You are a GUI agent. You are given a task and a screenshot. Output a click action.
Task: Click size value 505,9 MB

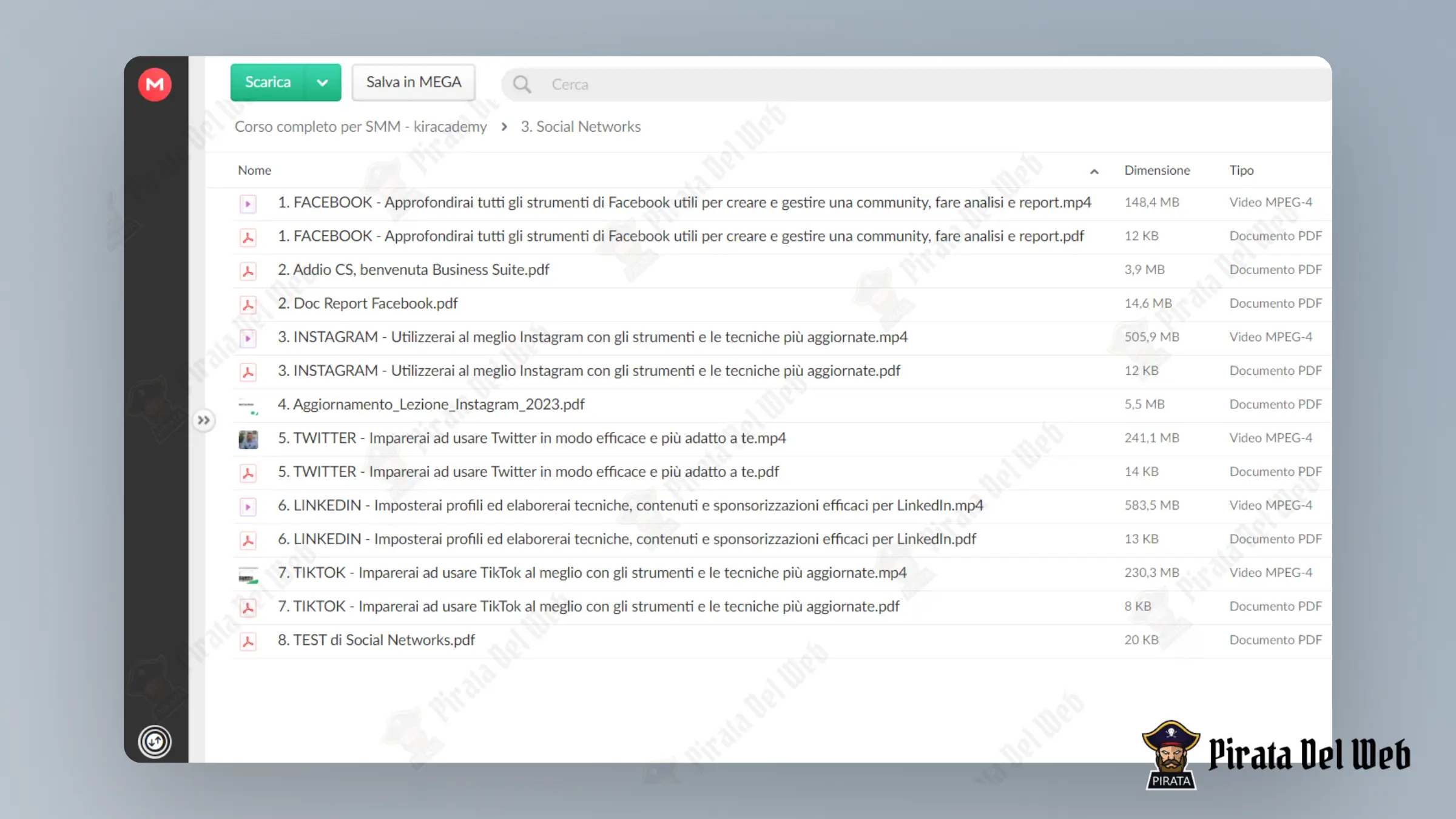[1151, 337]
